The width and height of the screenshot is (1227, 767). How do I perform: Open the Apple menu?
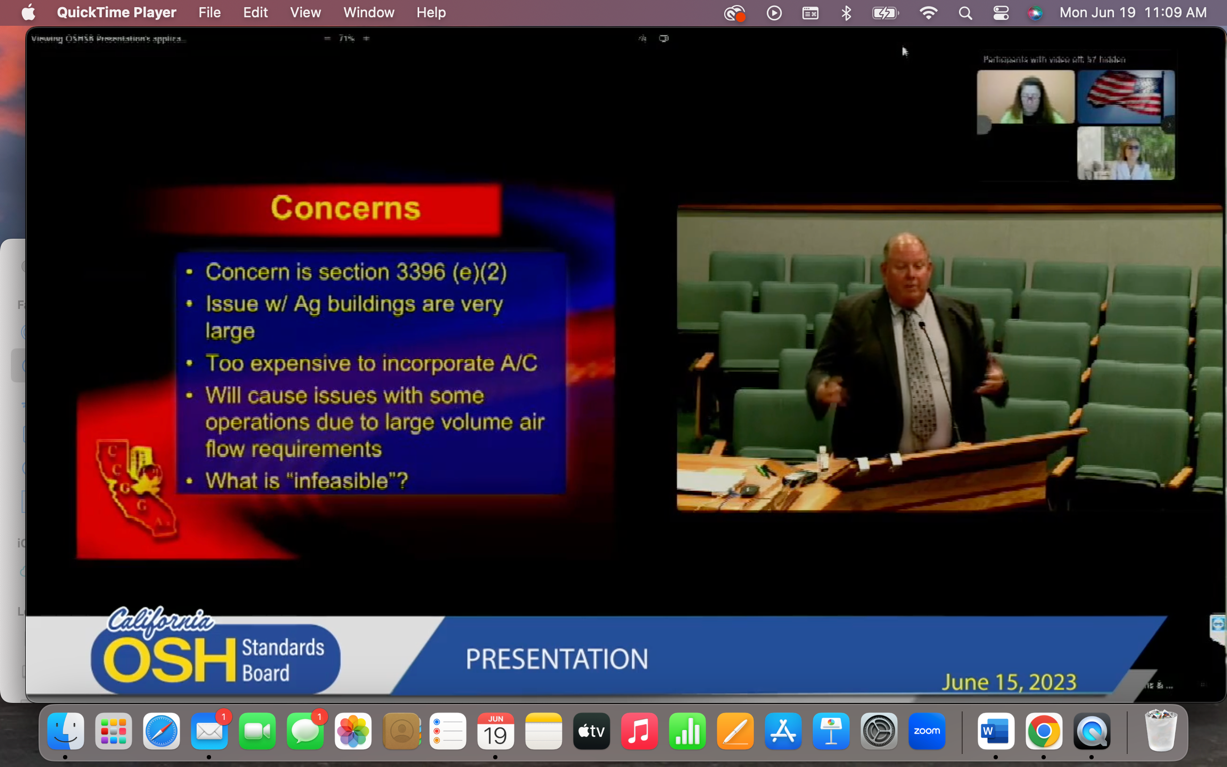[28, 13]
